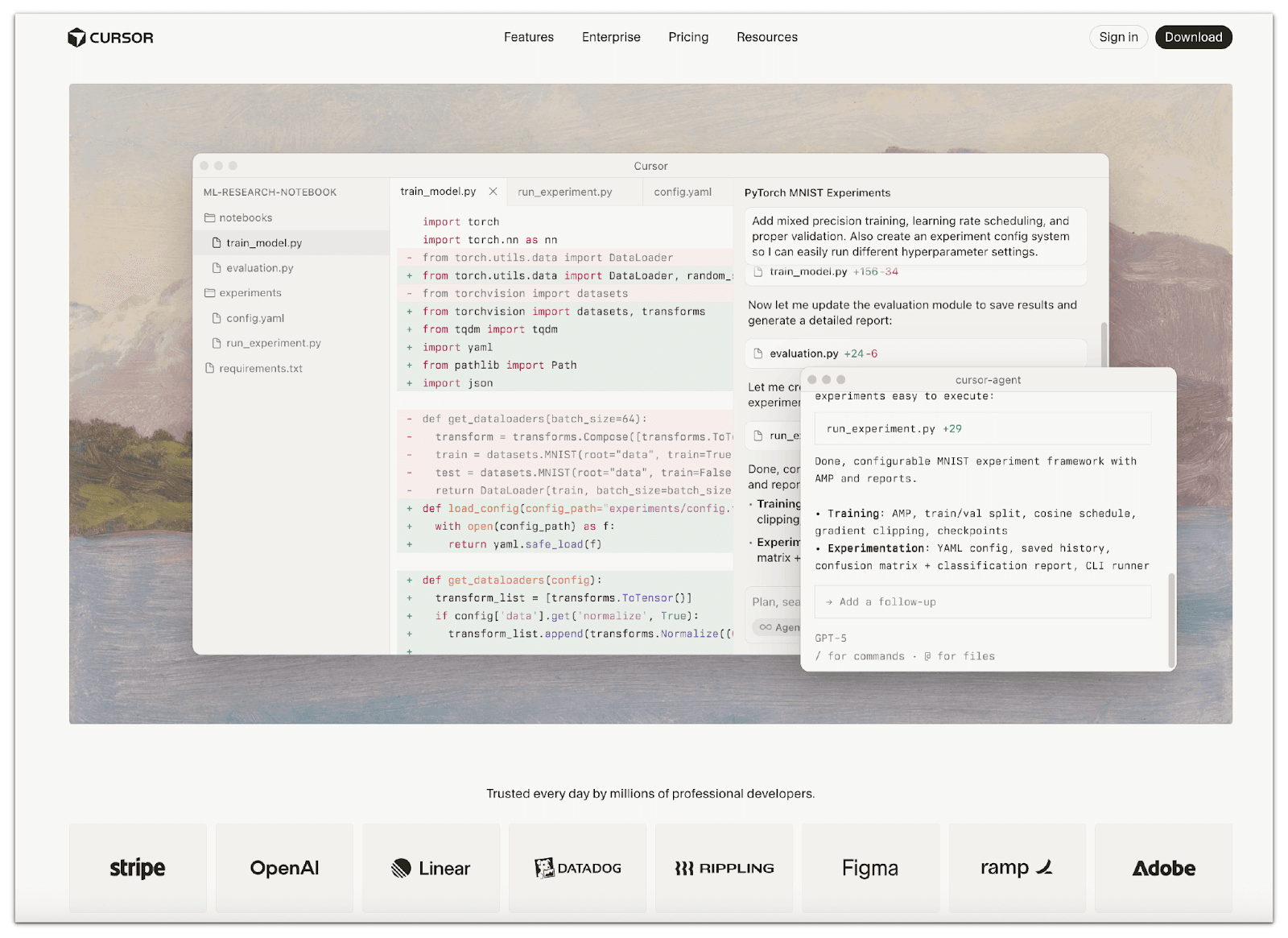Click the file icon next to requirements.txt

click(209, 368)
